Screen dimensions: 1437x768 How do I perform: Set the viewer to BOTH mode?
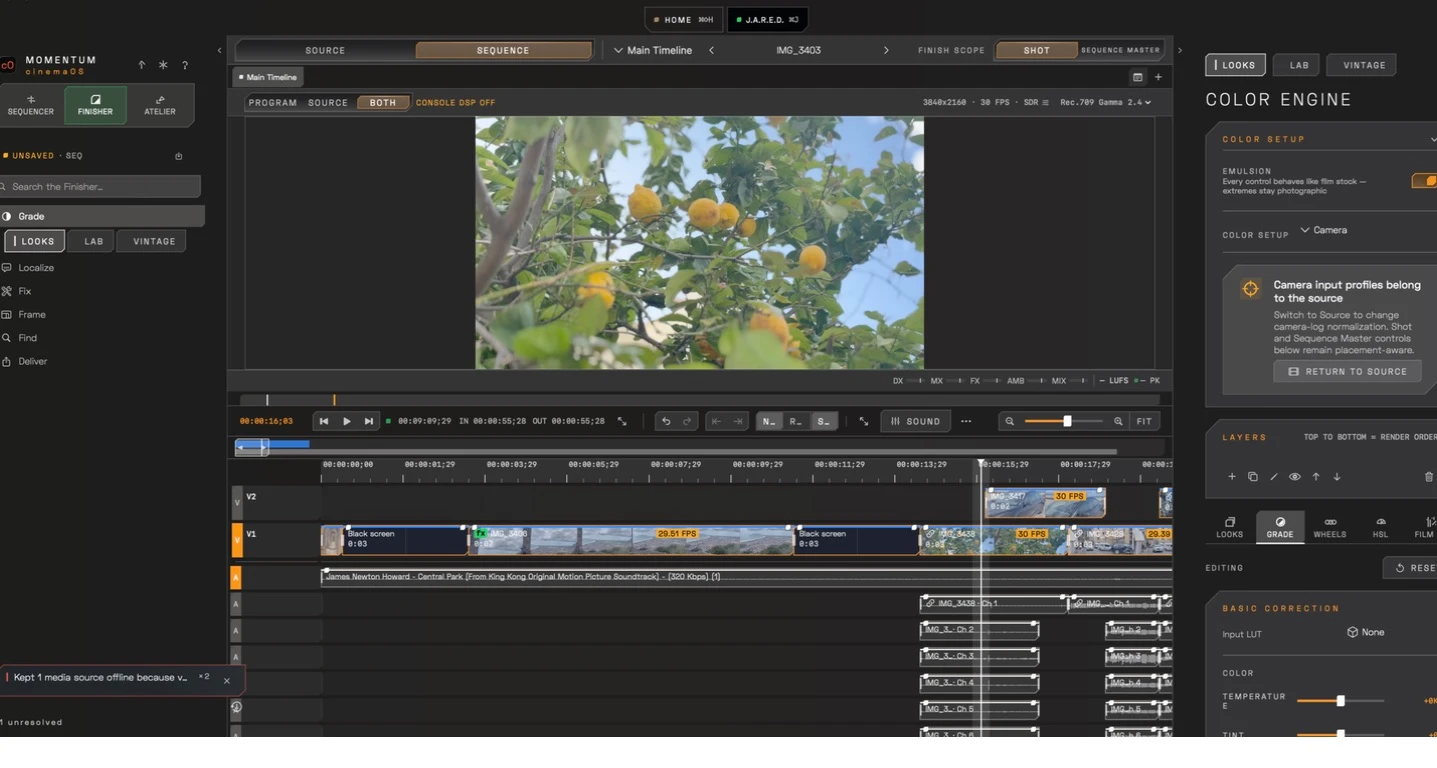point(383,103)
